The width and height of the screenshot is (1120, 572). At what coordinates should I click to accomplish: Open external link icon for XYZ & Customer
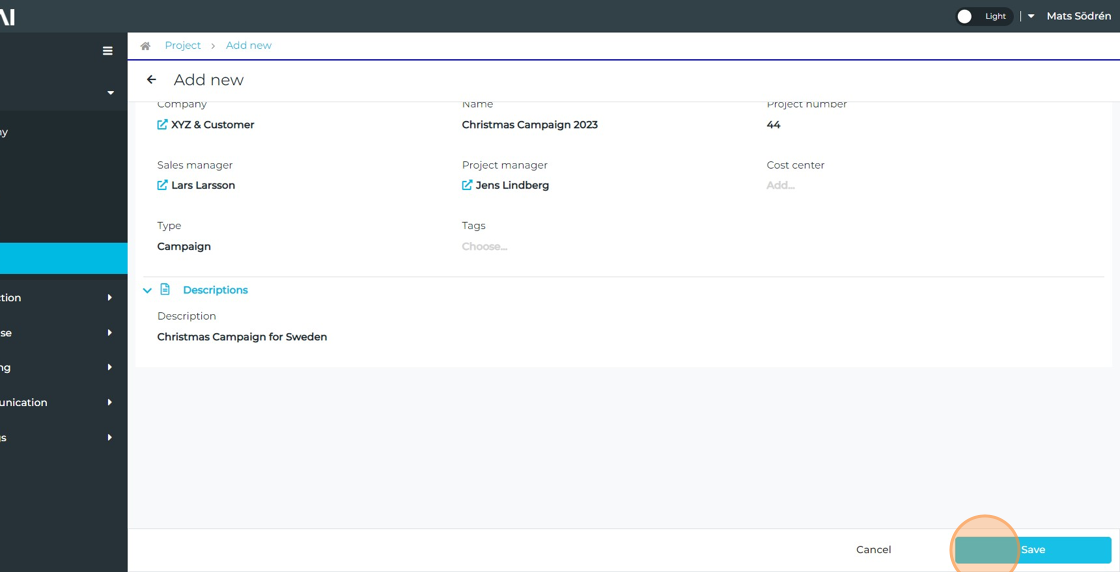pos(162,125)
